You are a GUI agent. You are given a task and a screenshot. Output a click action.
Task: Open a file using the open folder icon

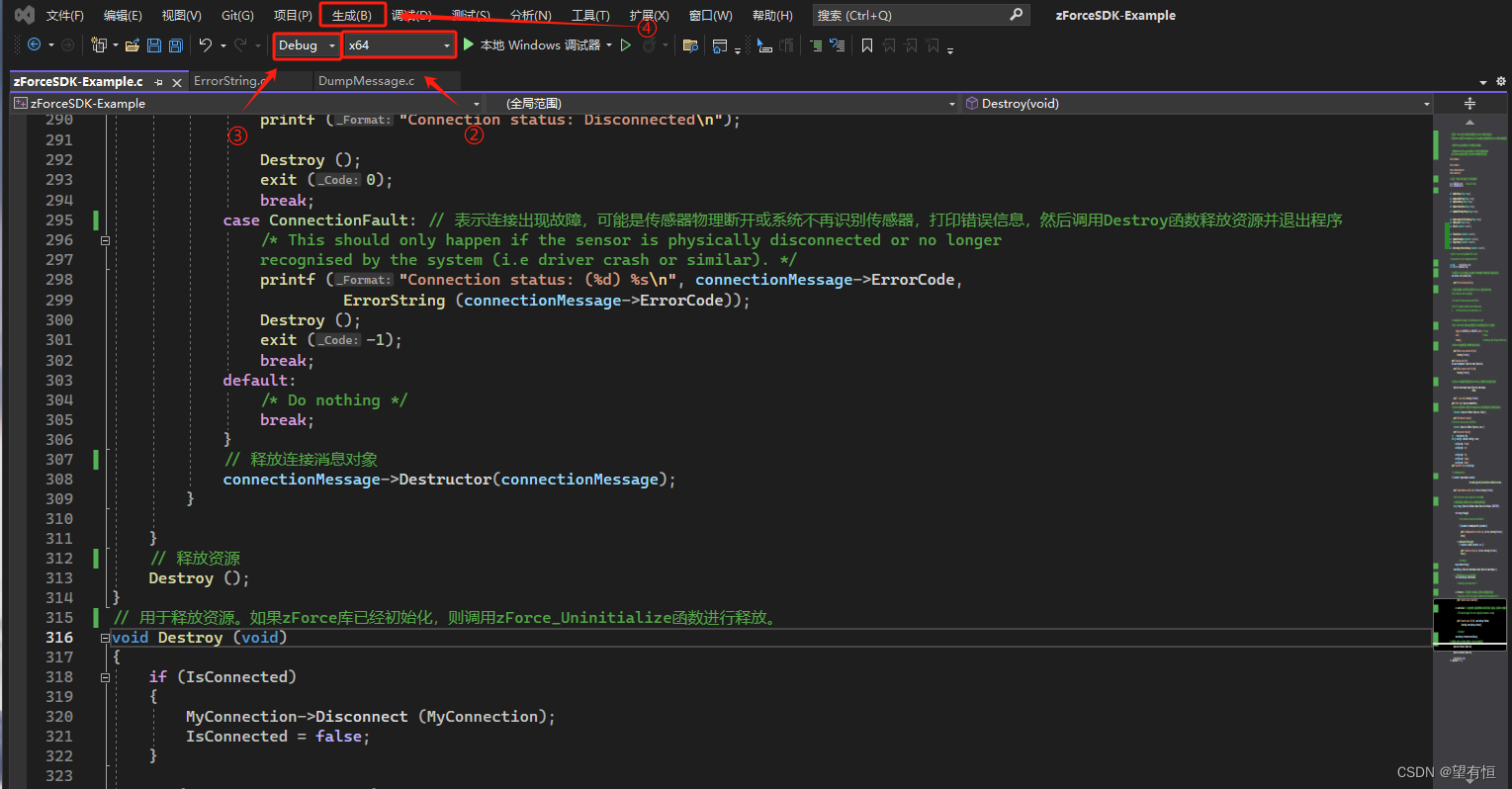pos(133,45)
